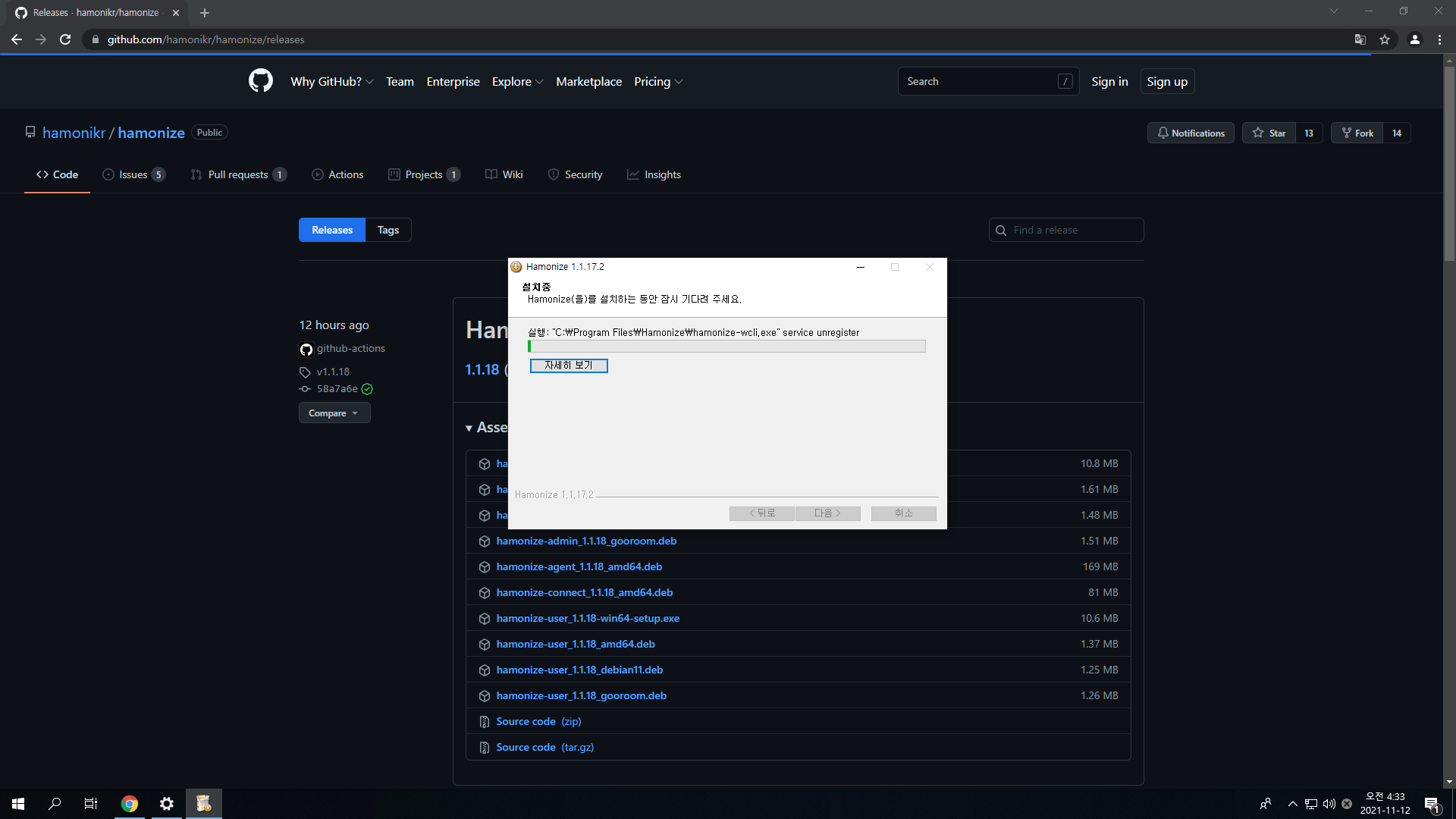Open the Code tab
Screen dimensions: 1456x819
click(57, 174)
